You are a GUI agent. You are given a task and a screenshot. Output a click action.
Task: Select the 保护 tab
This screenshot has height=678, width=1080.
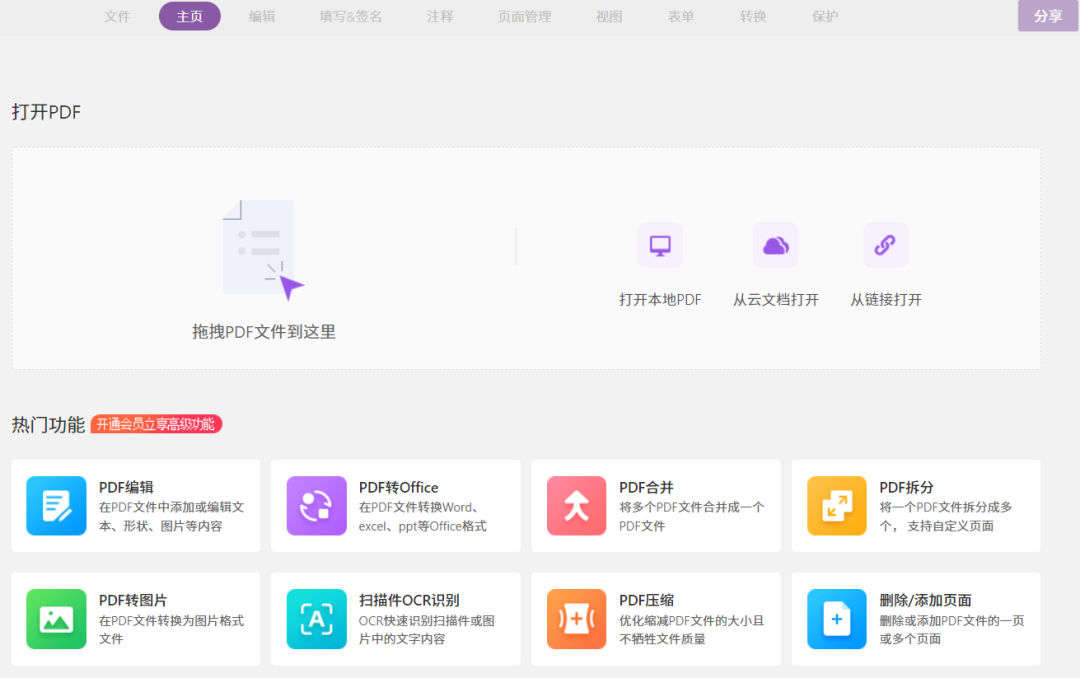point(824,16)
